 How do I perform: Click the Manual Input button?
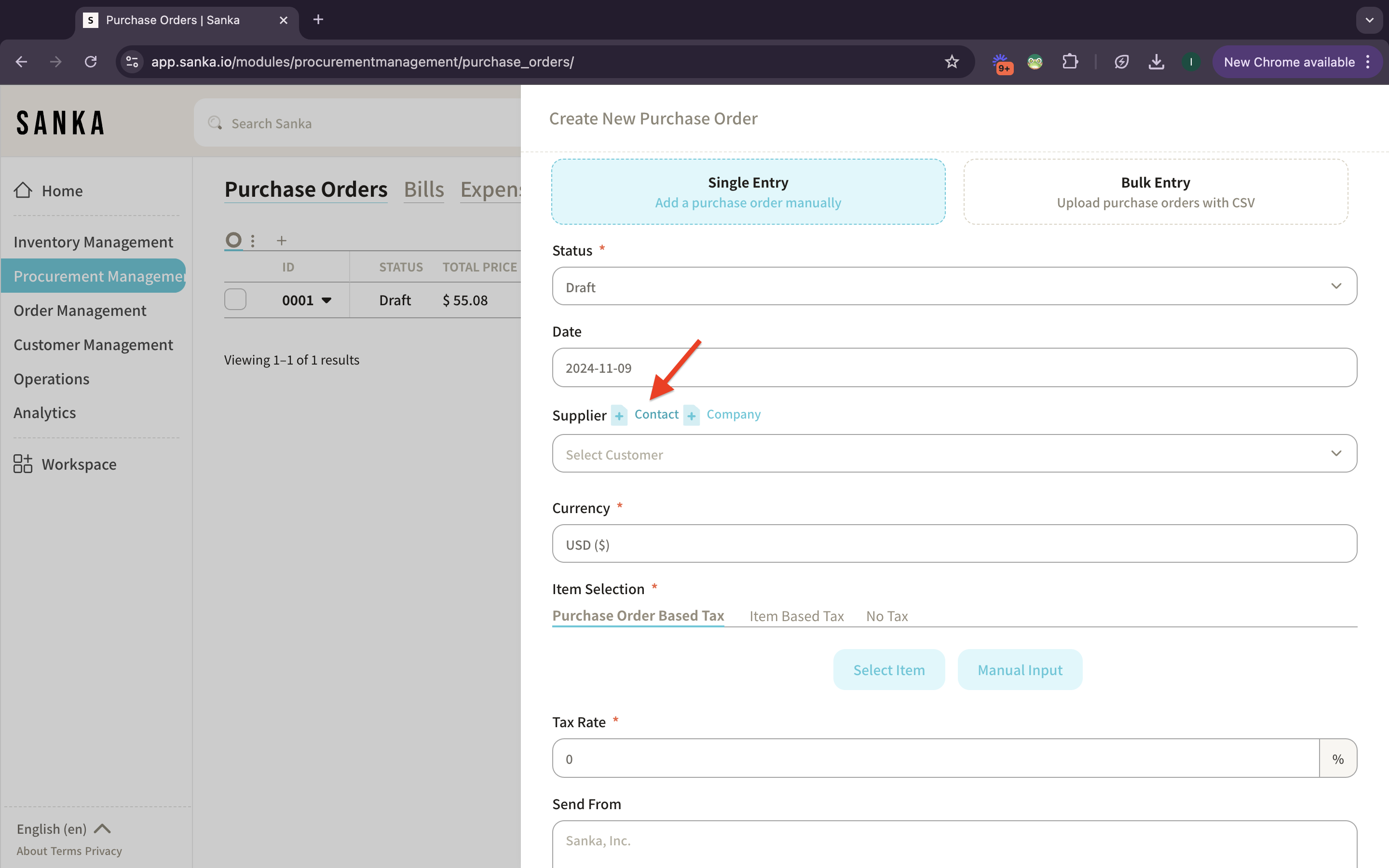click(1020, 670)
